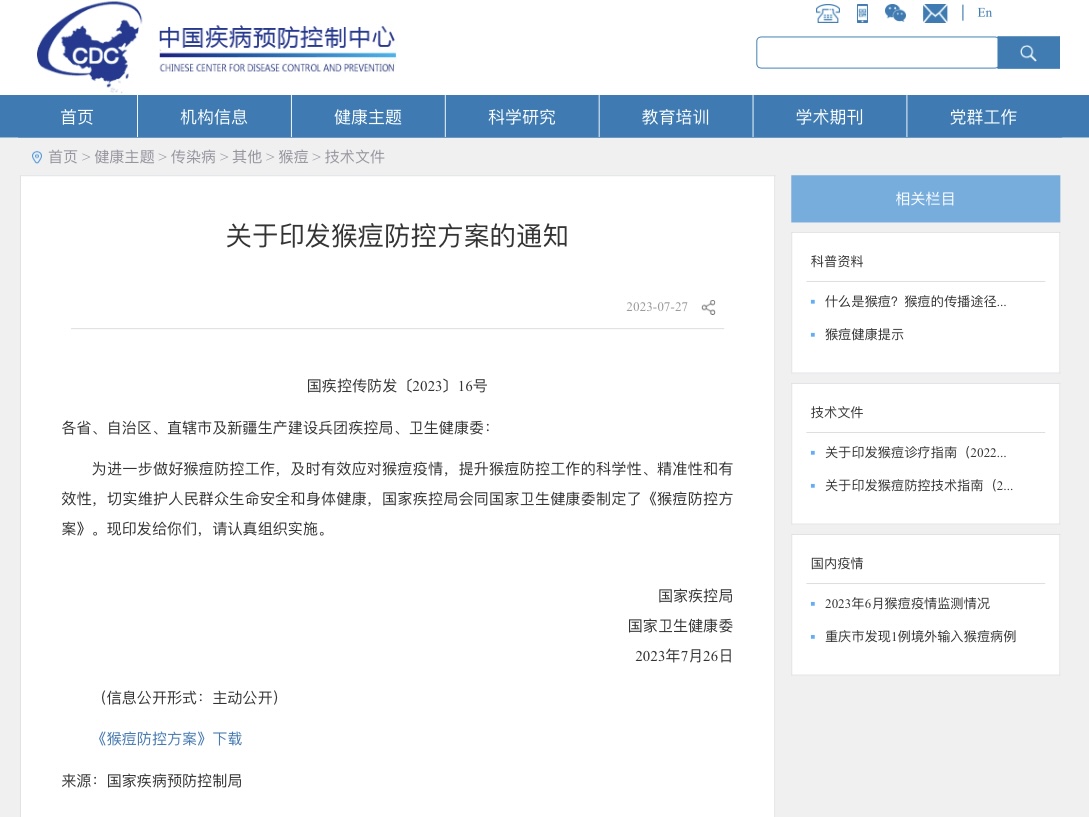Click the source line 来源：国家疾病预防控制局
The height and width of the screenshot is (817, 1089).
[x=151, y=781]
